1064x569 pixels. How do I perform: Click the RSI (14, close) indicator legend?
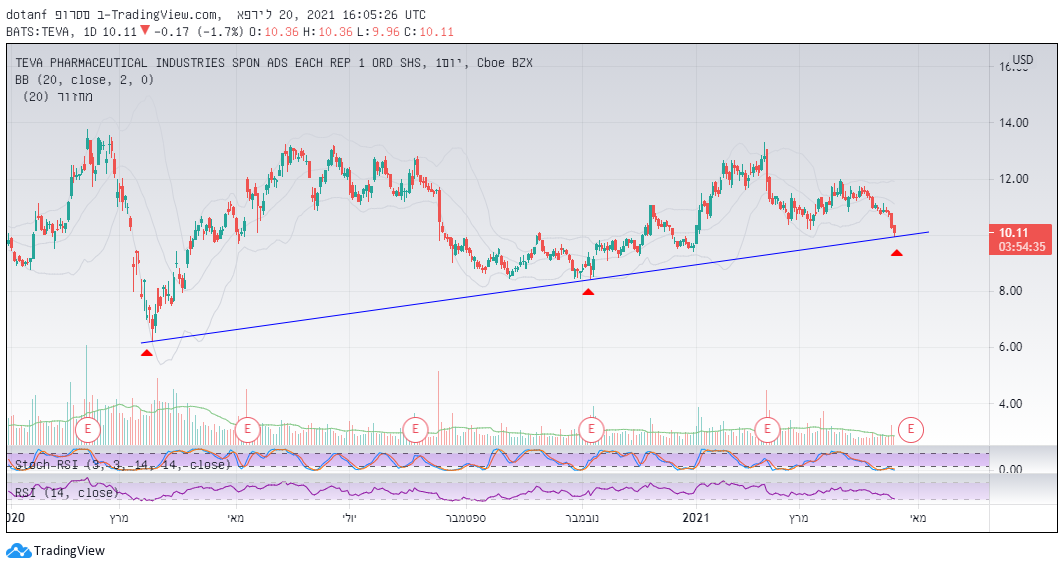point(66,492)
